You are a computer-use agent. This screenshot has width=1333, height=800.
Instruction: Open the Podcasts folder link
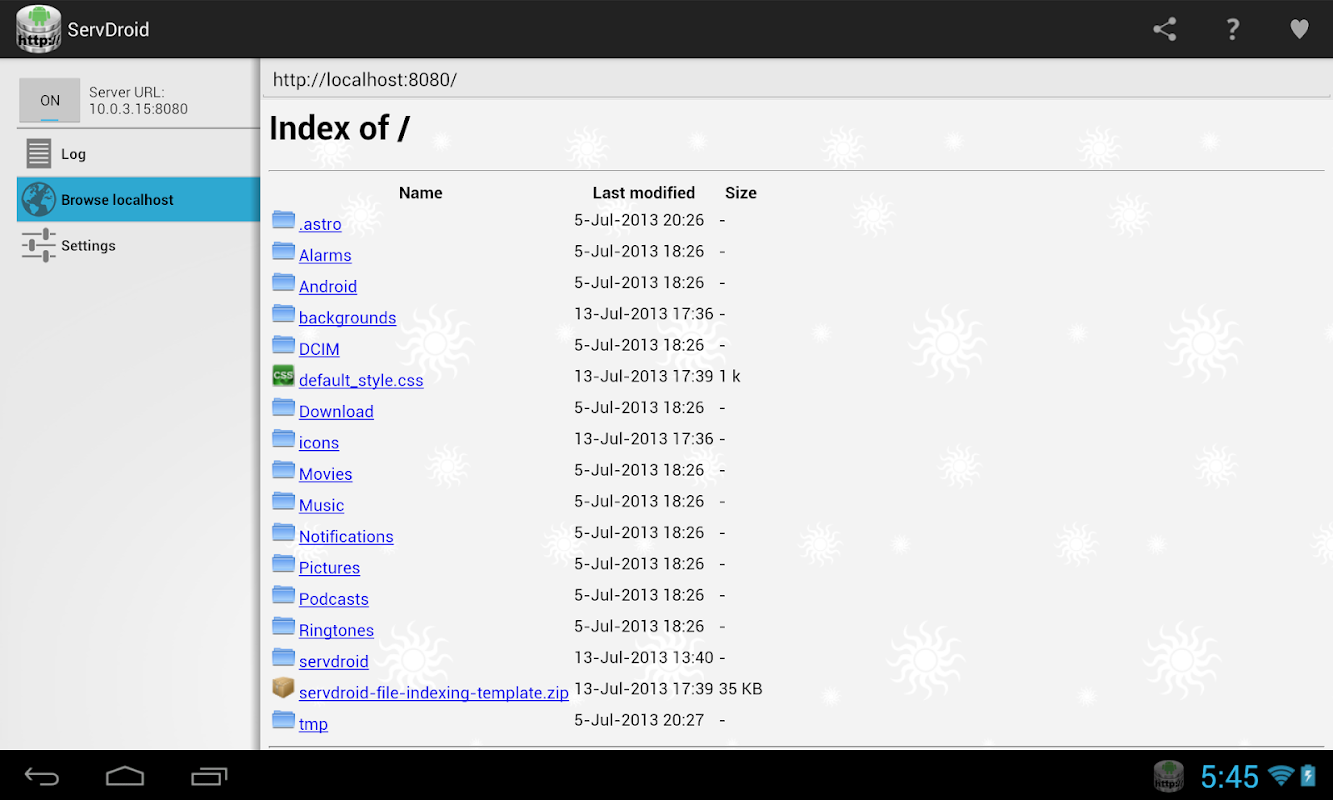point(334,599)
